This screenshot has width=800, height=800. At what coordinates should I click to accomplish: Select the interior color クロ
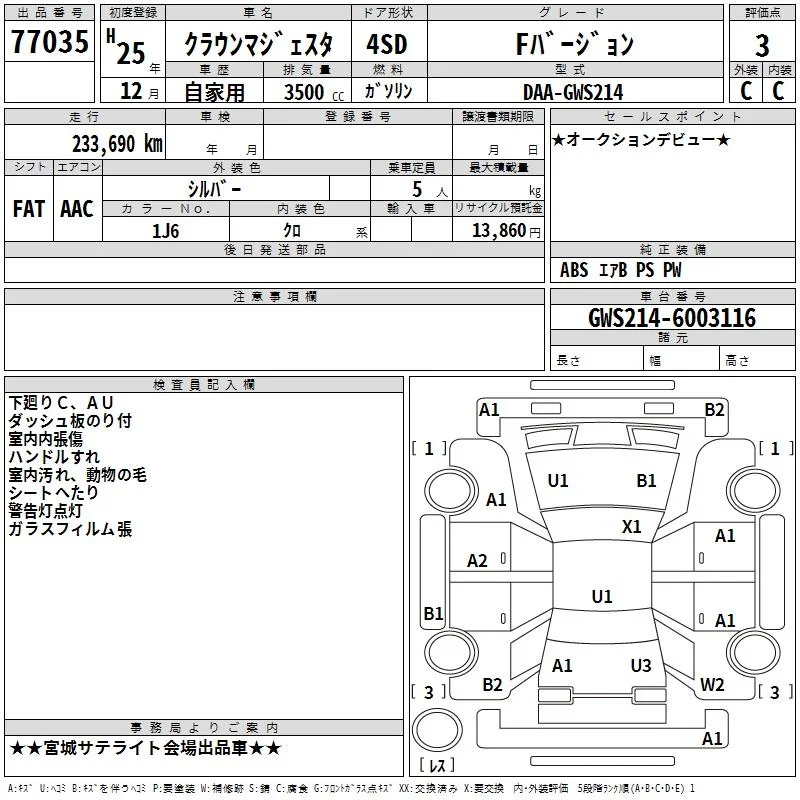[x=292, y=231]
